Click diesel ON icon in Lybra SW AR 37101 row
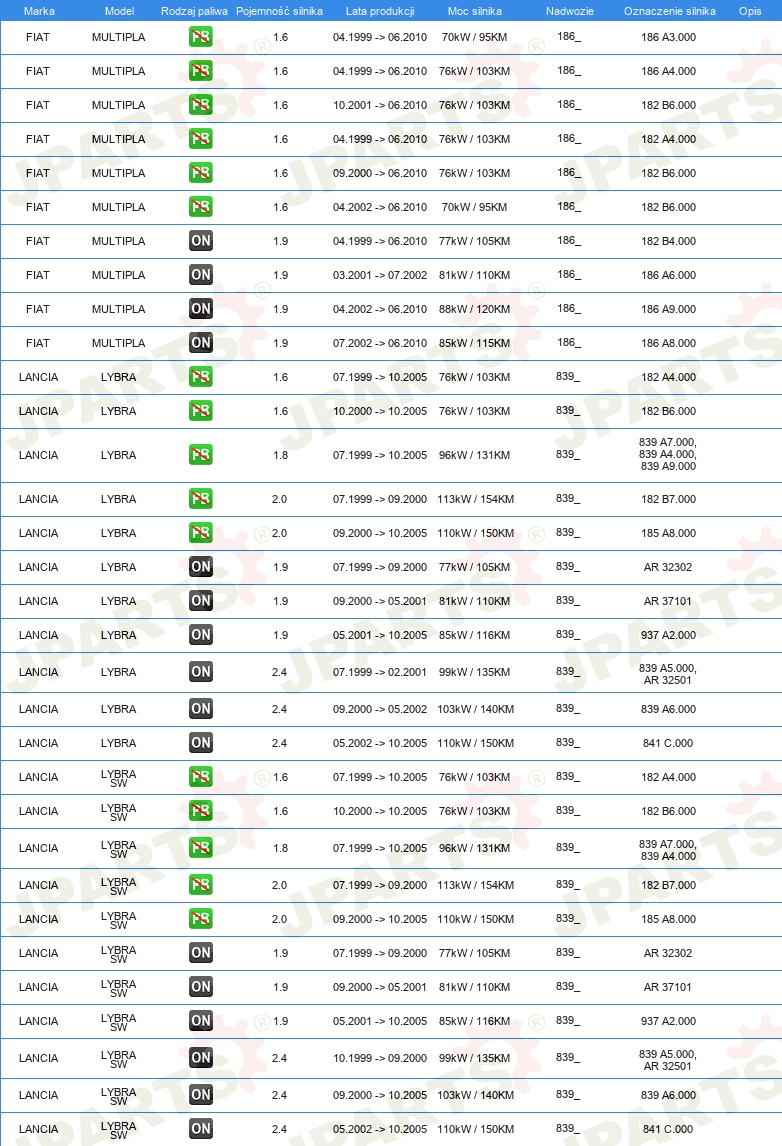The image size is (782, 1146). pyautogui.click(x=200, y=987)
